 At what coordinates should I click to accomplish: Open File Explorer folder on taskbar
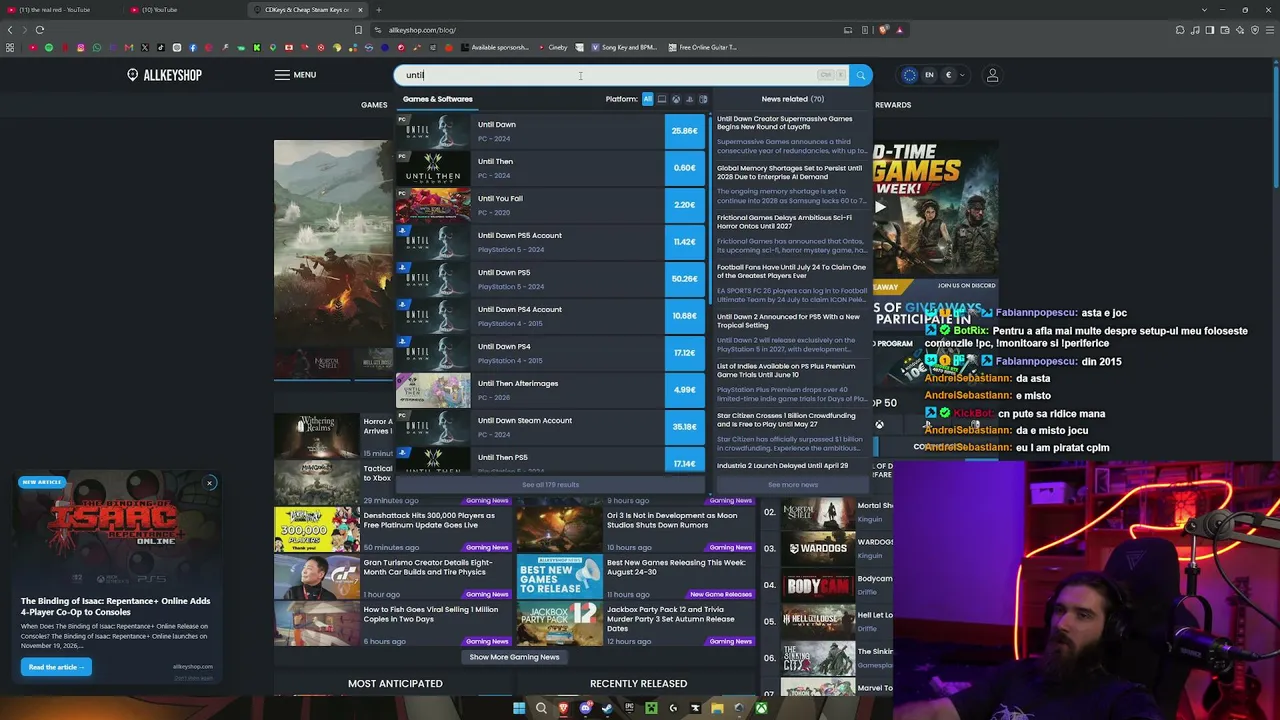point(717,708)
